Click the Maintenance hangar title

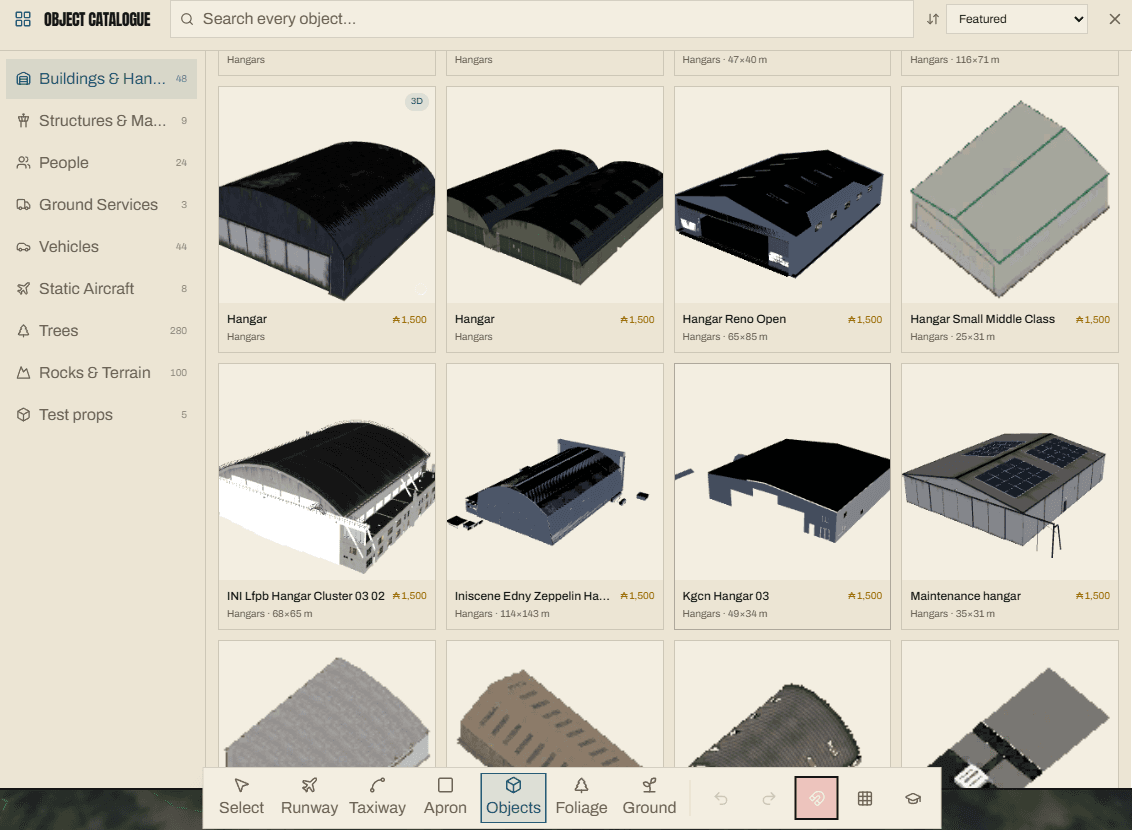pyautogui.click(x=965, y=596)
